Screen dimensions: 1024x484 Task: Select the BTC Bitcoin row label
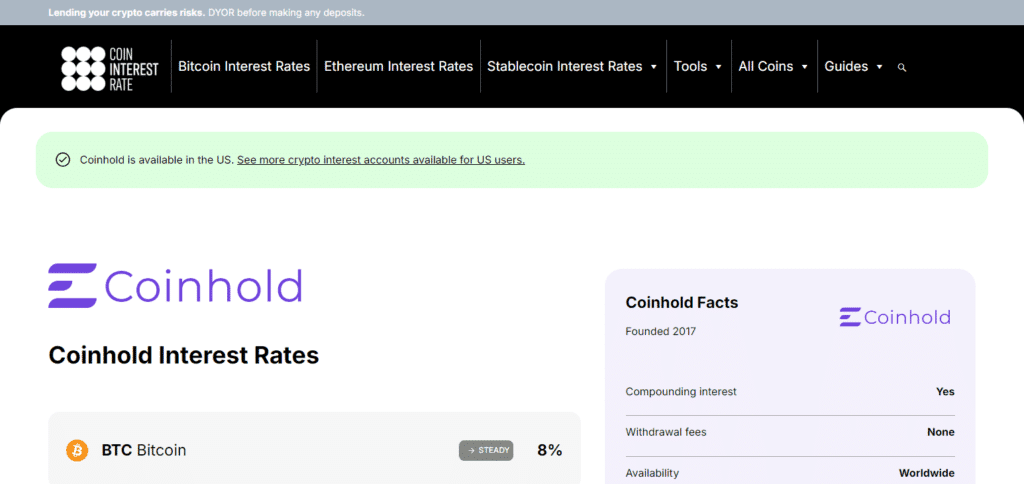tap(144, 450)
